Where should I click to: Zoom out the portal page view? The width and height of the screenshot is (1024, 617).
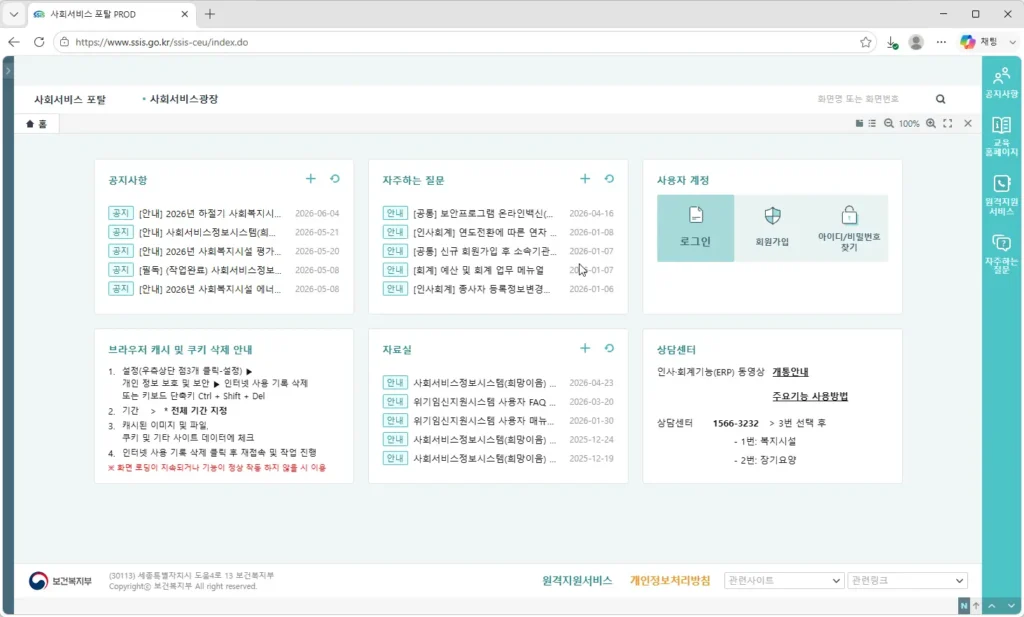pyautogui.click(x=889, y=123)
